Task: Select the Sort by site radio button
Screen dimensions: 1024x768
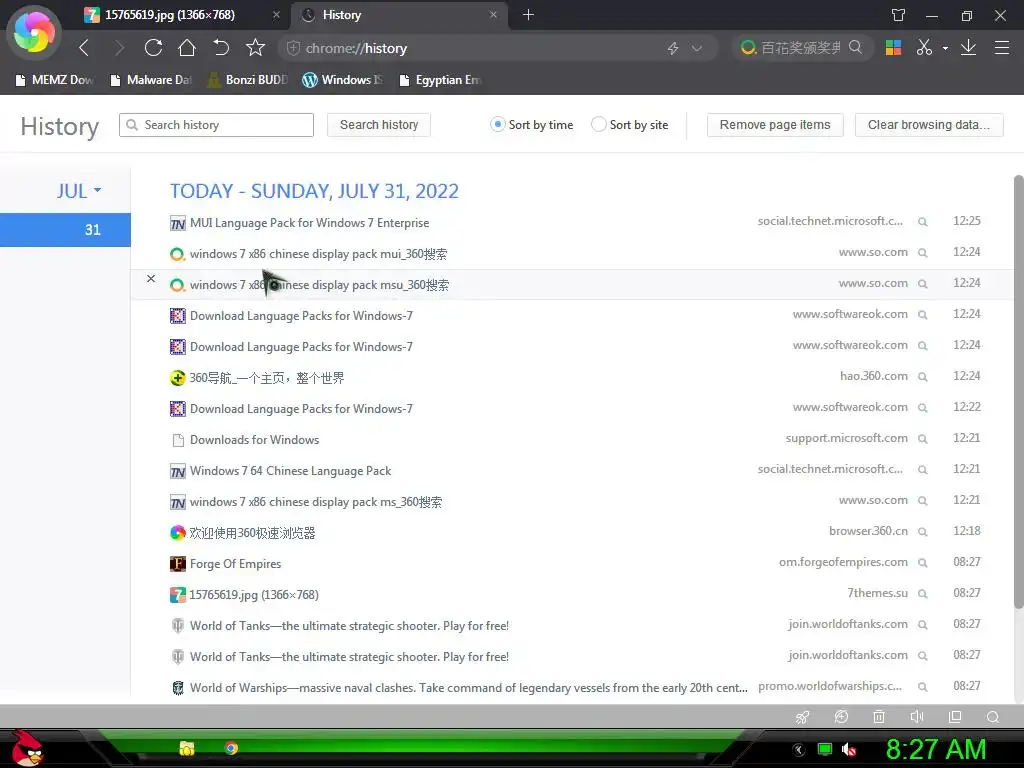Action: 598,124
